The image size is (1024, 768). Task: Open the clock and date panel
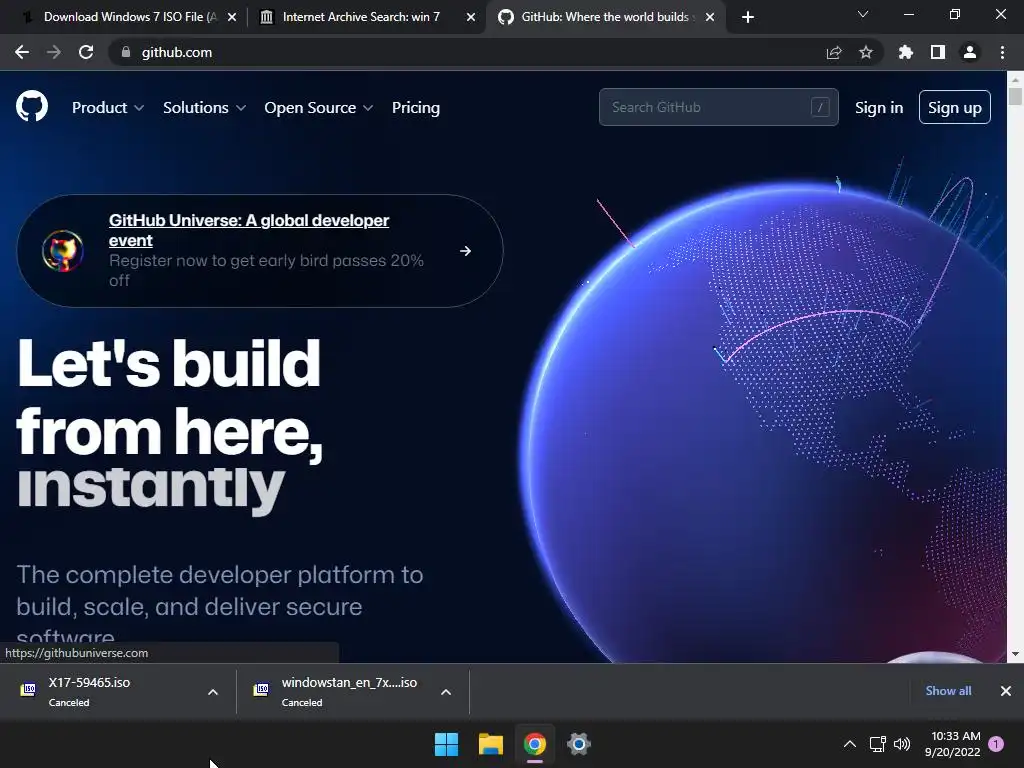[953, 744]
